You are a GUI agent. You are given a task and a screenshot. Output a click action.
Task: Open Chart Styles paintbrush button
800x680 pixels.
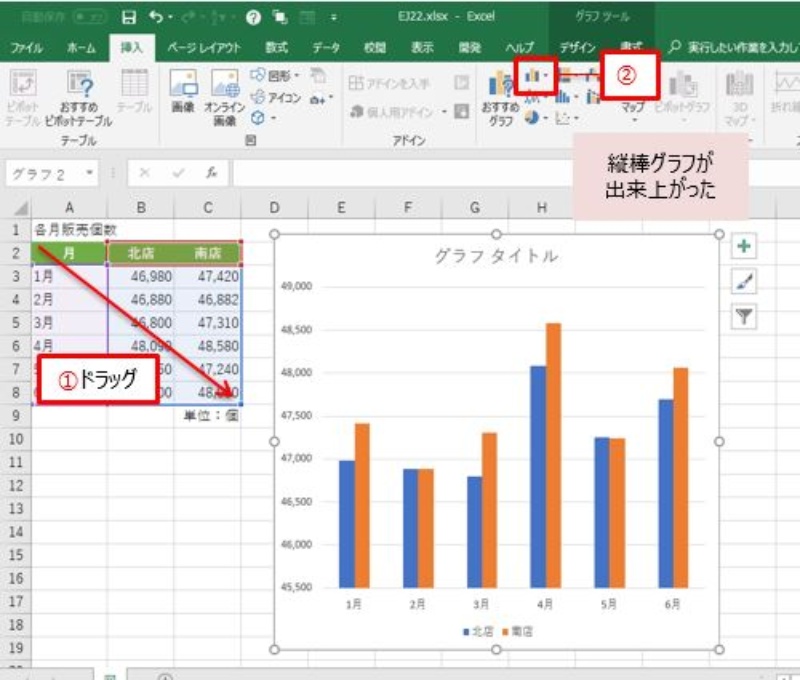pos(744,282)
